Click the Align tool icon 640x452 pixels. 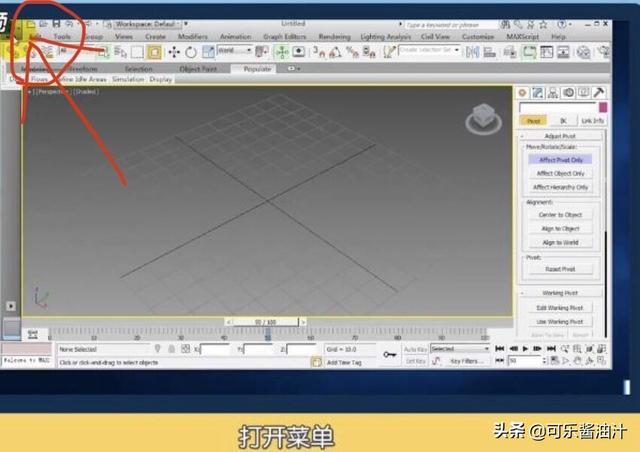click(x=489, y=52)
